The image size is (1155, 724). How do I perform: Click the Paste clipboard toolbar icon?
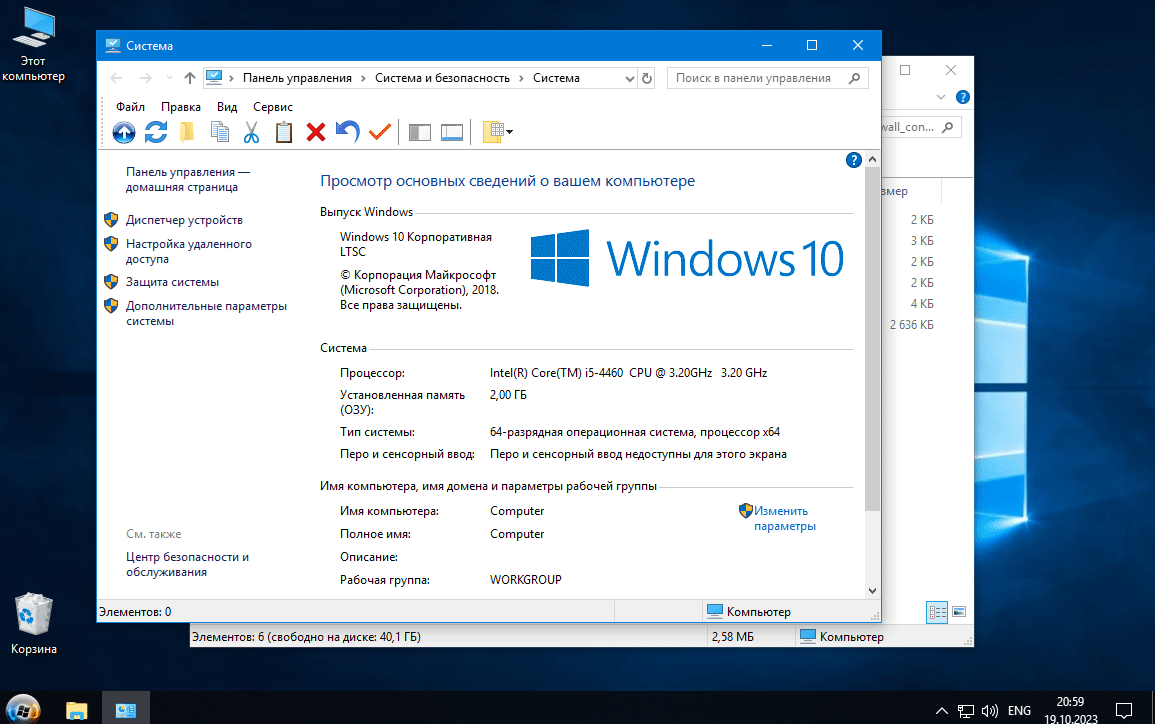click(284, 132)
